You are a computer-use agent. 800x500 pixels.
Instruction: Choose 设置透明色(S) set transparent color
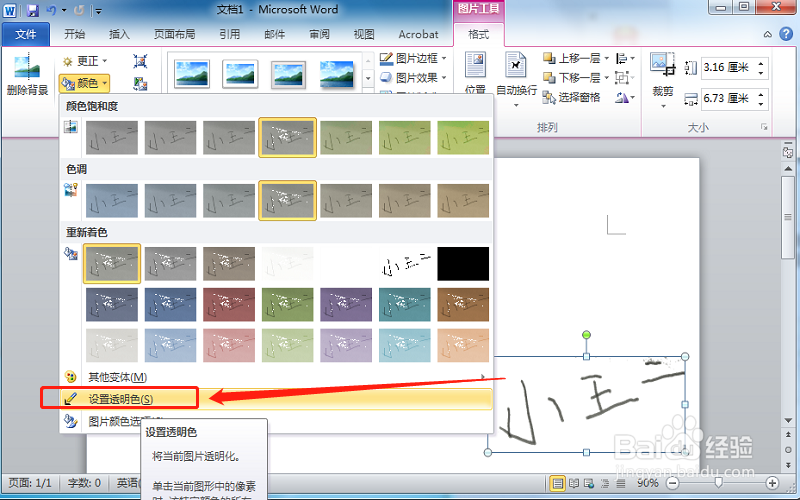(276, 399)
